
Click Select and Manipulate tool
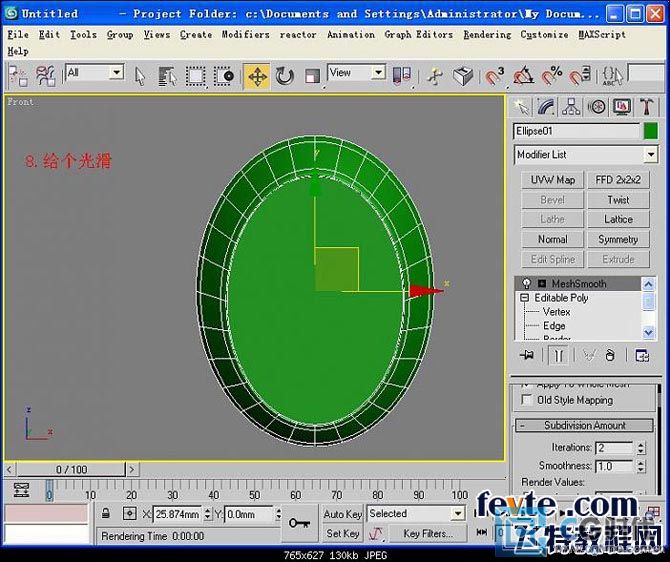pos(435,77)
